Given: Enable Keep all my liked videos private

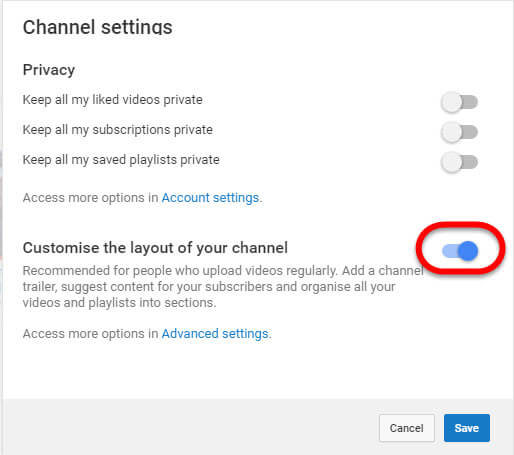Looking at the screenshot, I should pyautogui.click(x=459, y=102).
